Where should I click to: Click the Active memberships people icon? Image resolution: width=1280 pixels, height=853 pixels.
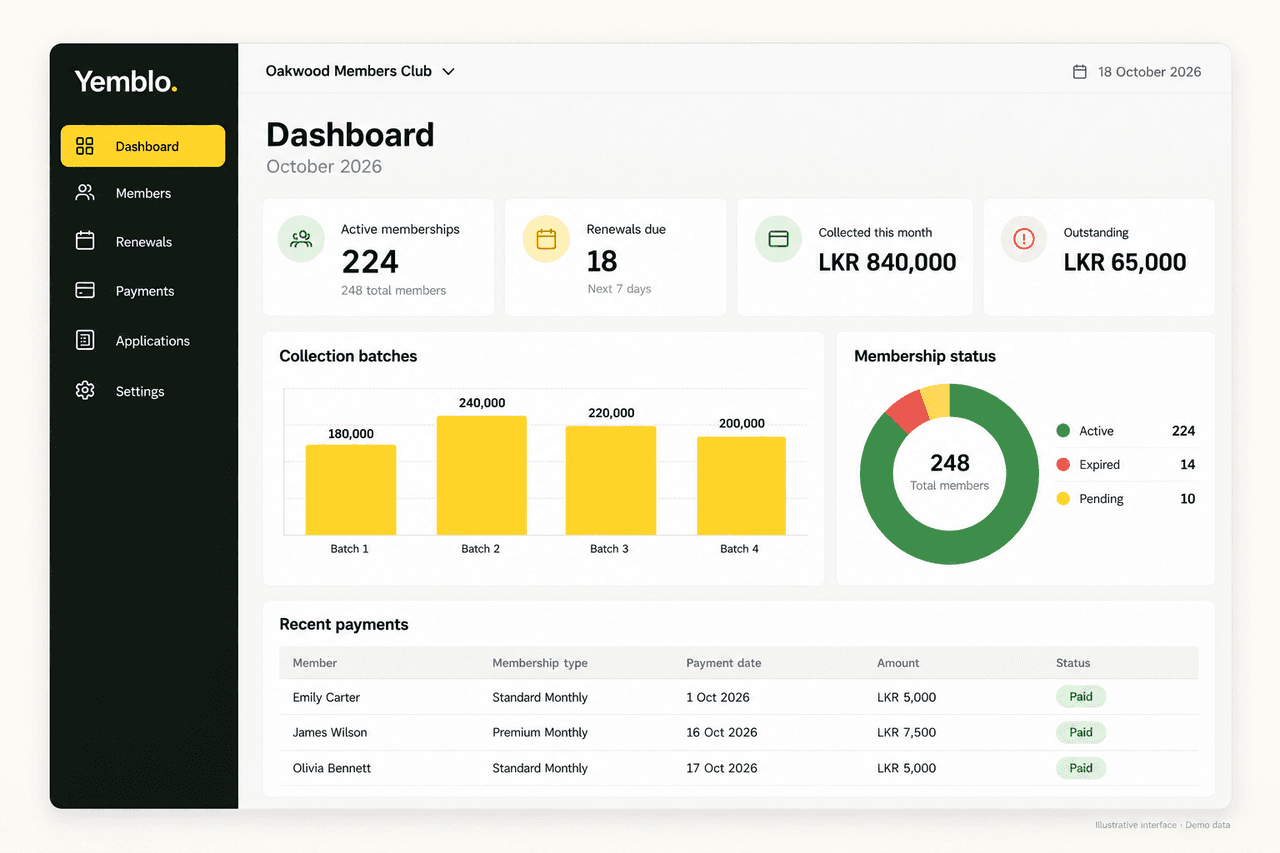[x=301, y=239]
